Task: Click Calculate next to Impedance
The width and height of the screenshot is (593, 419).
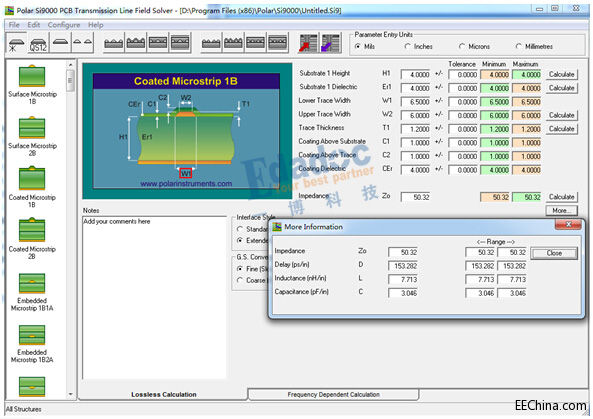Action: pos(562,197)
